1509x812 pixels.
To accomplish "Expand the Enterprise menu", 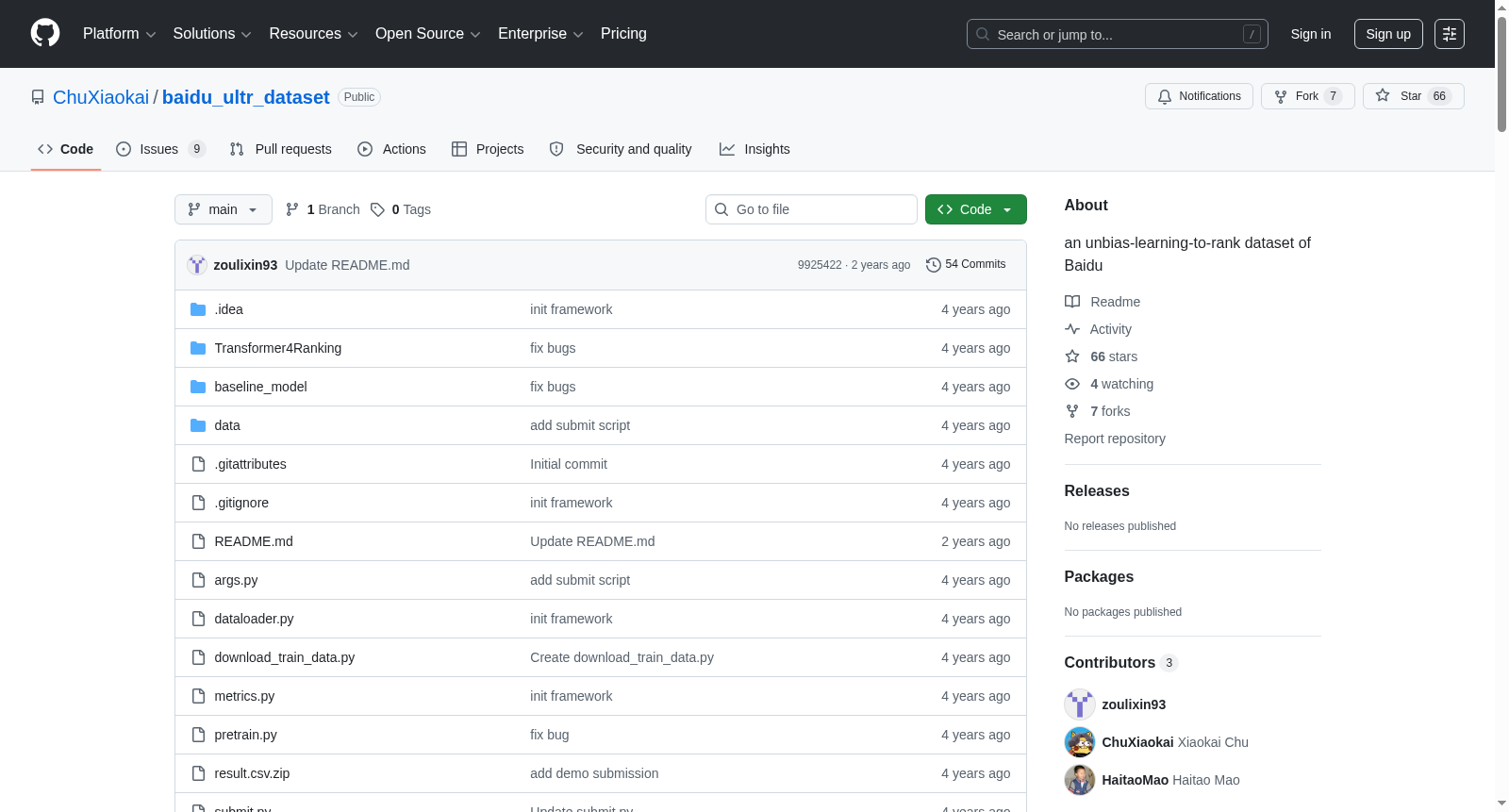I will pyautogui.click(x=540, y=34).
